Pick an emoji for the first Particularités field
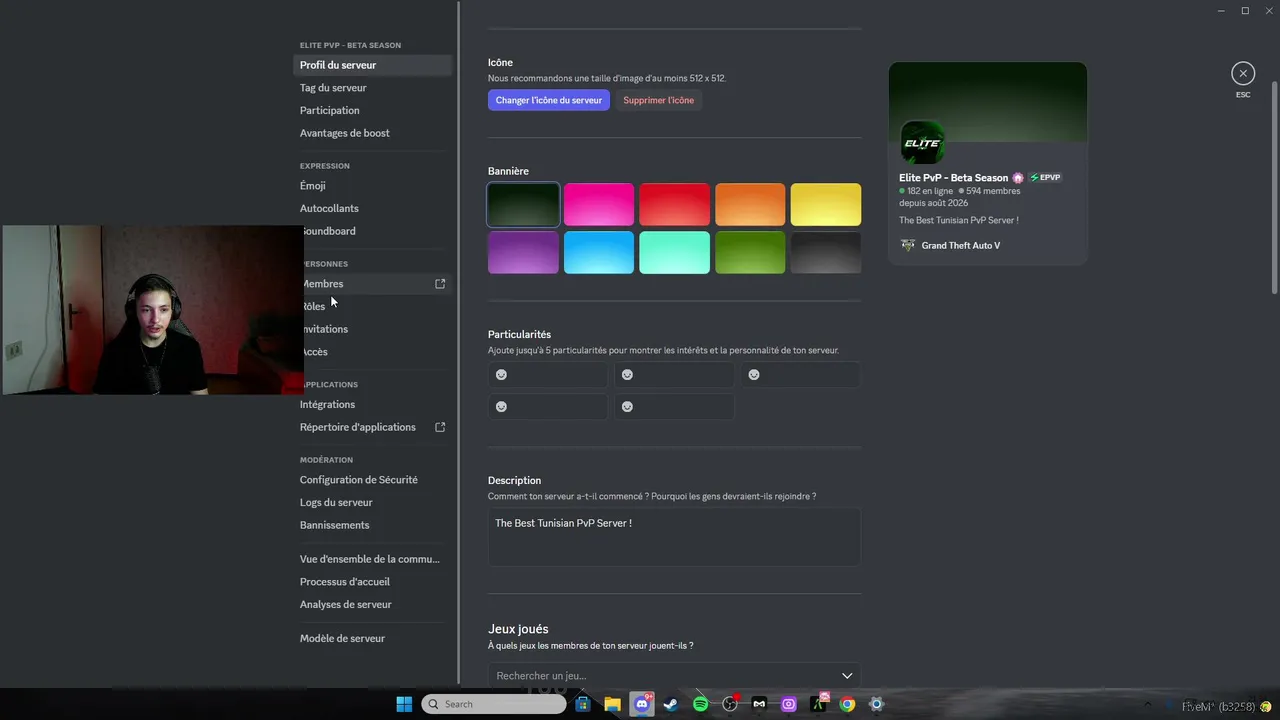 (501, 375)
